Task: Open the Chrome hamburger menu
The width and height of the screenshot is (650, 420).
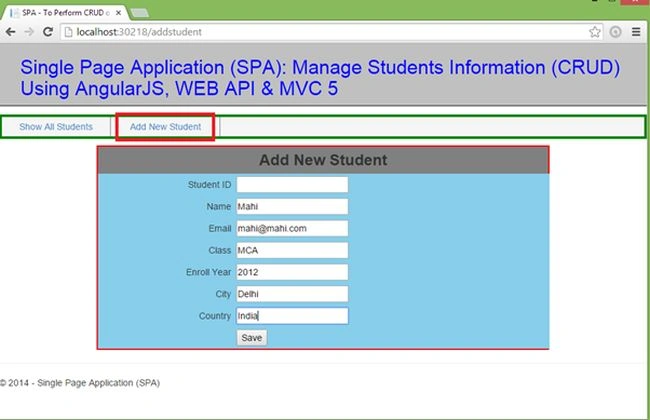Action: [636, 32]
